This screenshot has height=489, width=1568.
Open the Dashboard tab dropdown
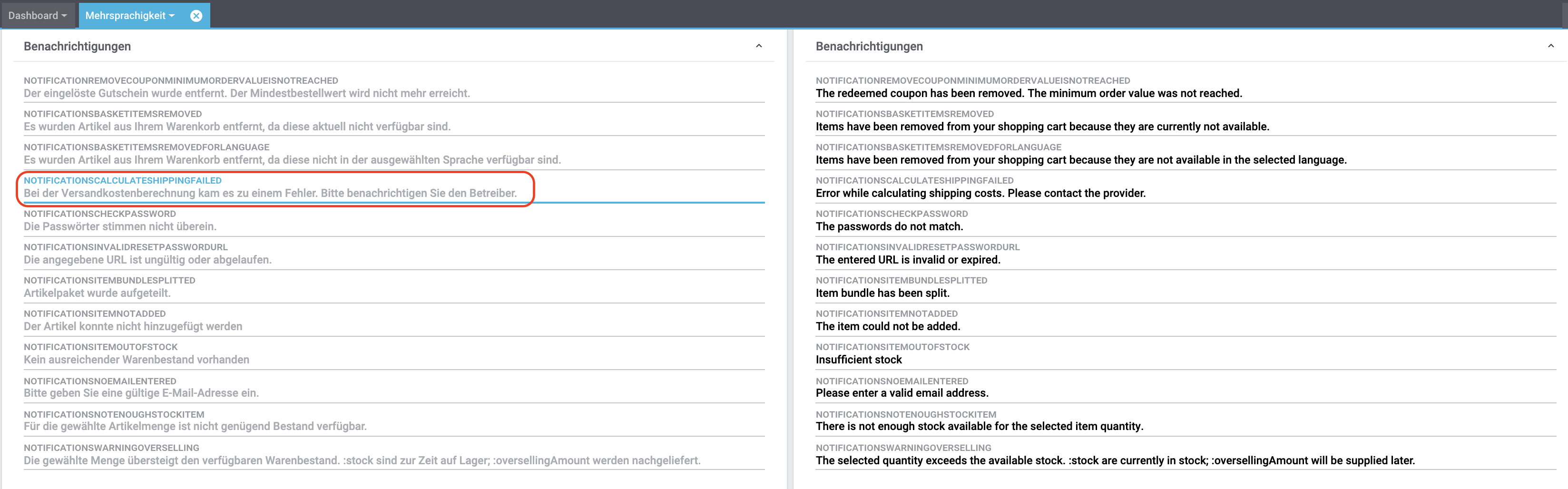[x=38, y=16]
